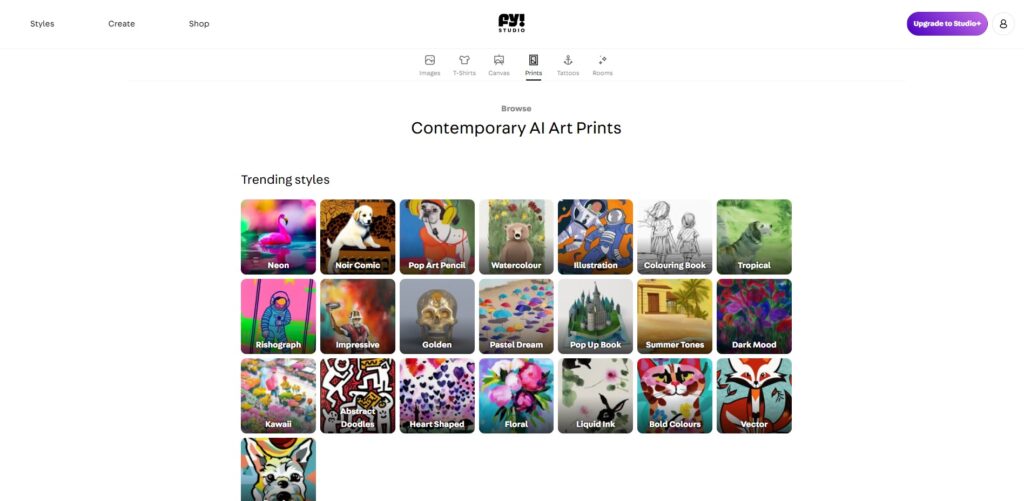Select the Liquid Ink style tile

596,396
